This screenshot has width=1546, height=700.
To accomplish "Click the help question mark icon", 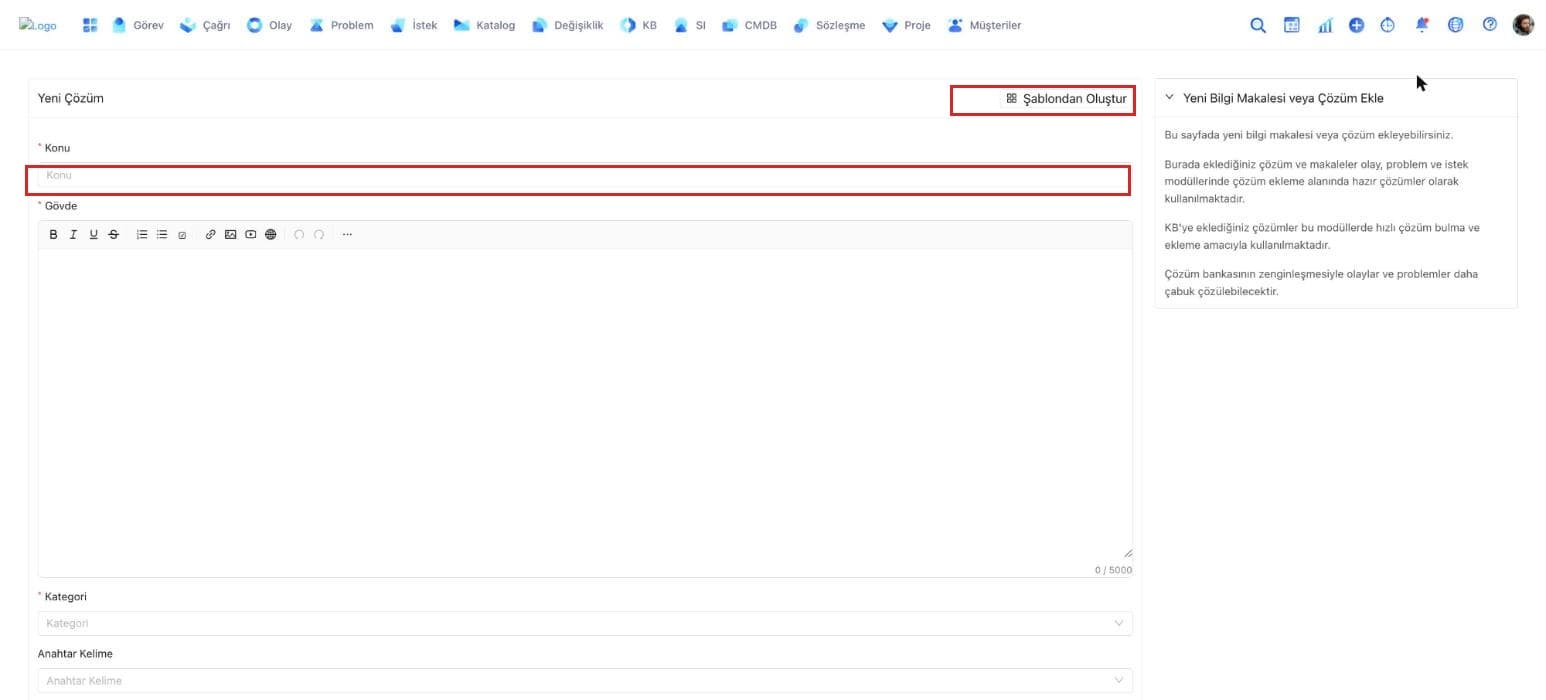I will click(1490, 25).
